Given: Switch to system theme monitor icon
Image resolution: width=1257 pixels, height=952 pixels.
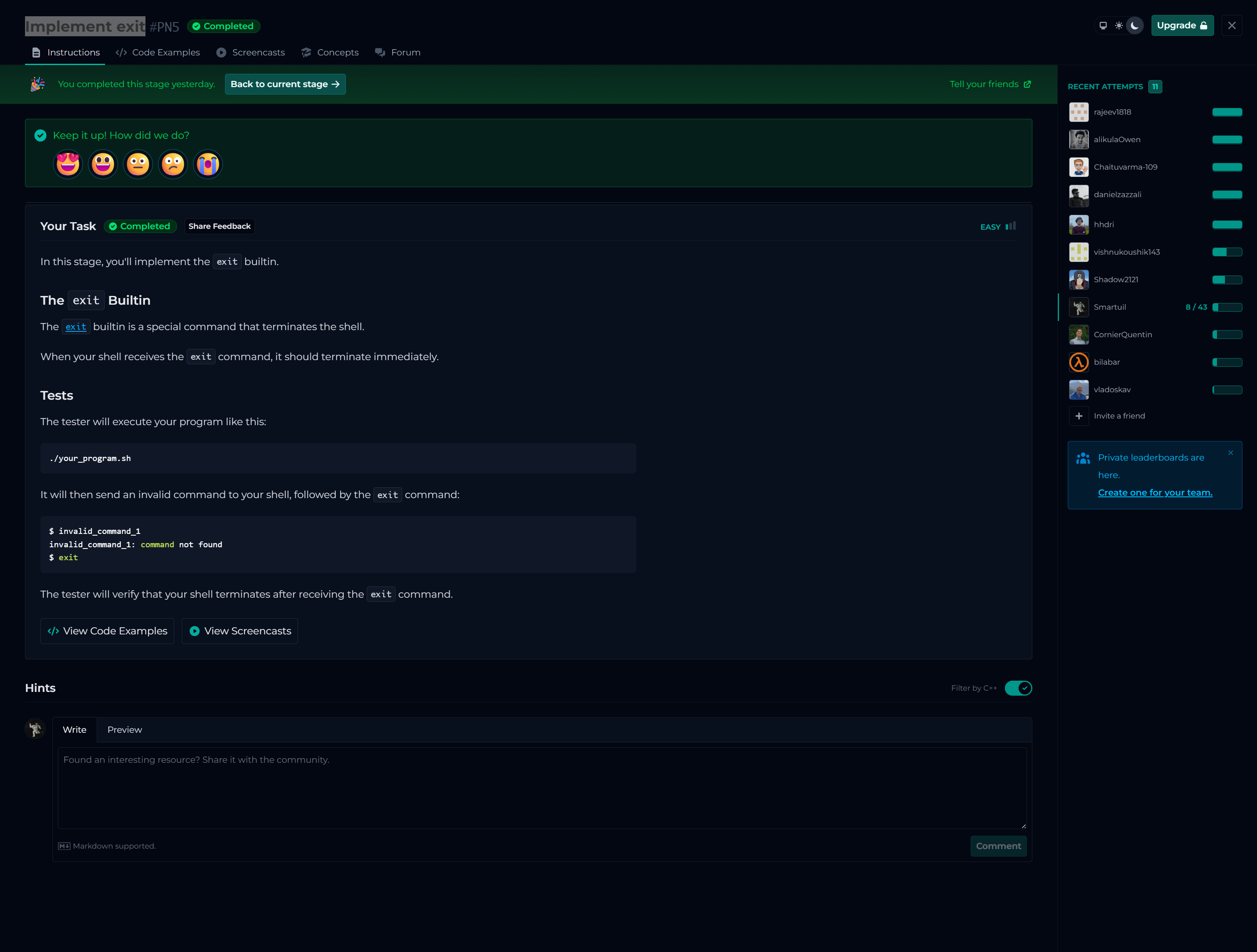Looking at the screenshot, I should pos(1103,25).
